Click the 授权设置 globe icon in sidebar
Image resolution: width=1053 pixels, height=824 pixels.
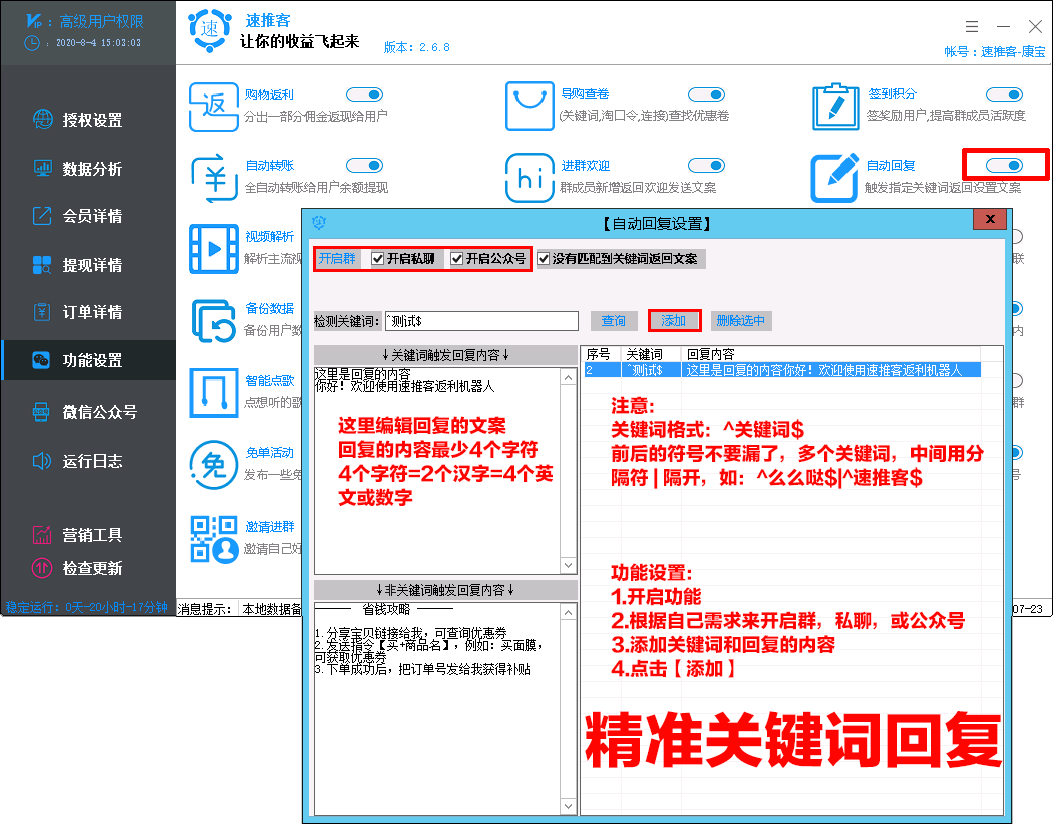[x=43, y=120]
